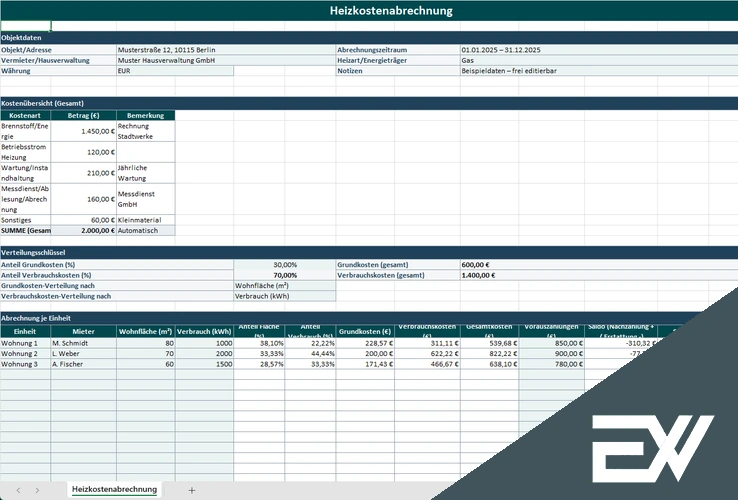
Task: Select the 228,57 € Grundkosten cell
Action: [365, 343]
